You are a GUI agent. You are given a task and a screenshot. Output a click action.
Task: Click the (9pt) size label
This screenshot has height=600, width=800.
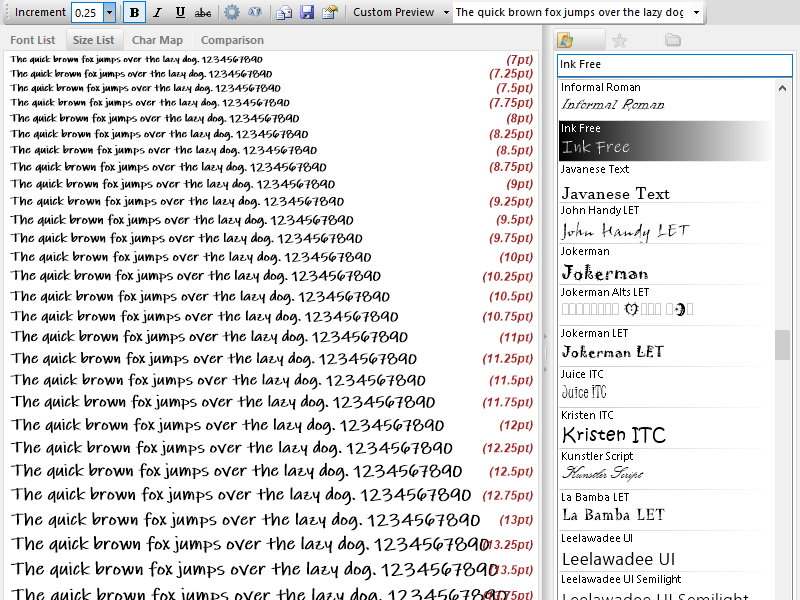519,184
